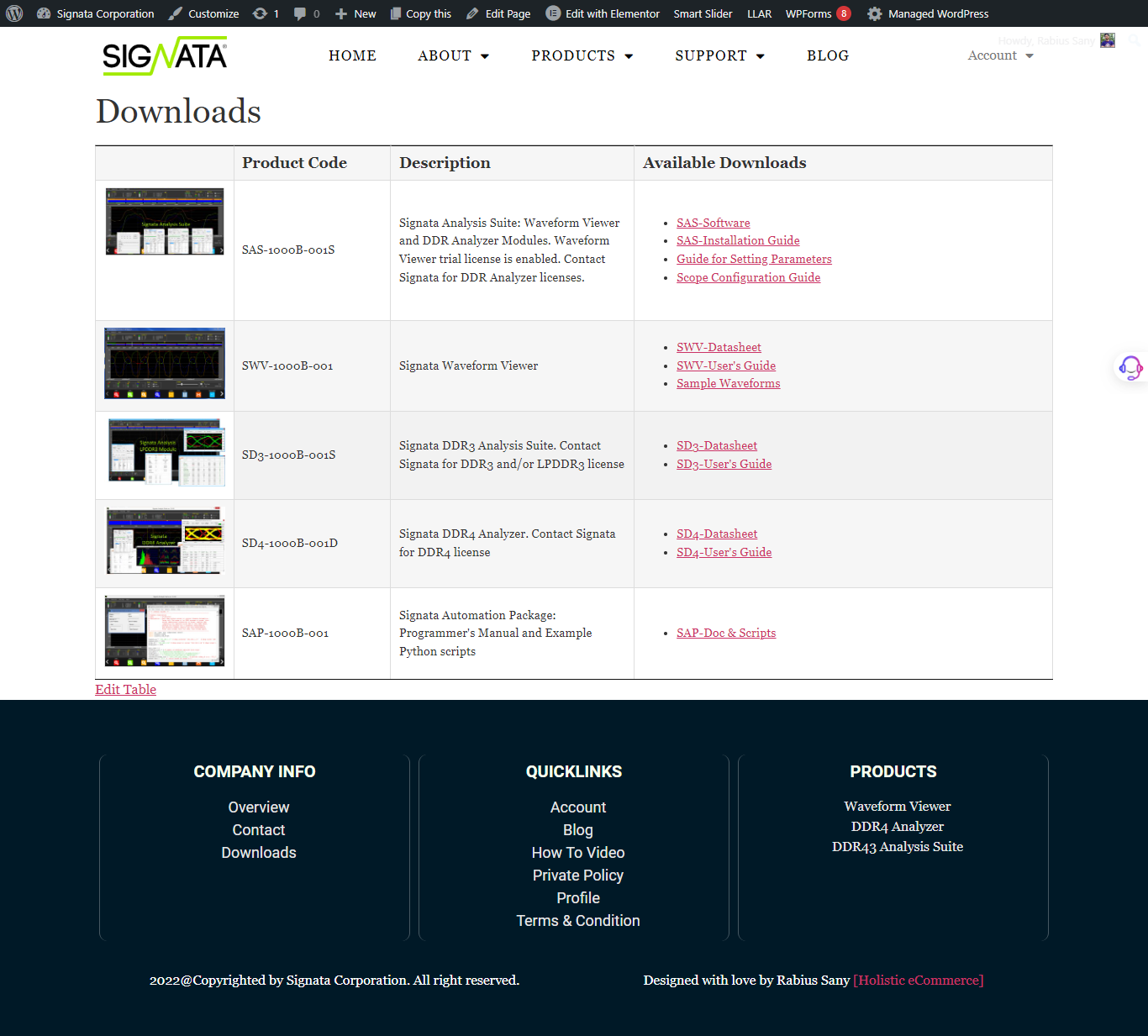Open the SD4-User's Guide link

coord(724,552)
